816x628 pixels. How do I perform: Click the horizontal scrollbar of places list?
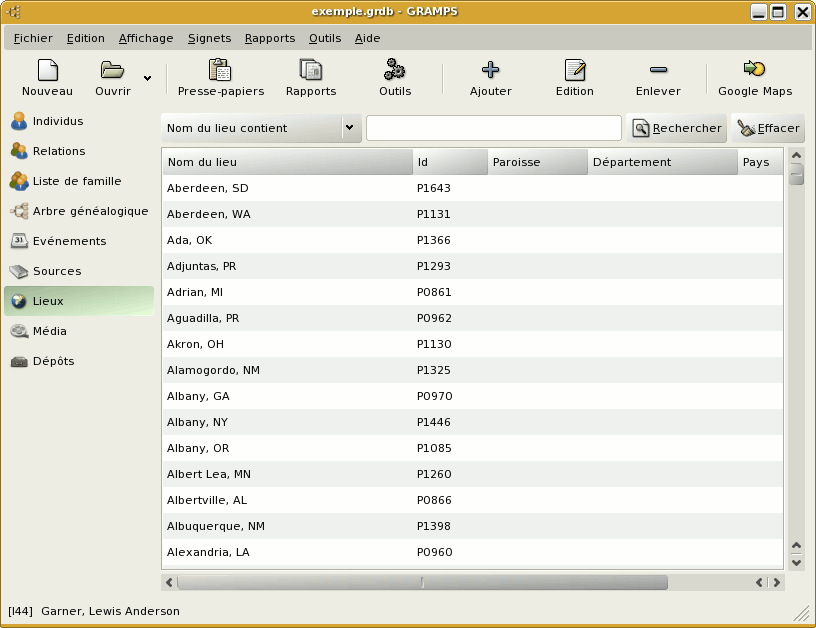[422, 582]
